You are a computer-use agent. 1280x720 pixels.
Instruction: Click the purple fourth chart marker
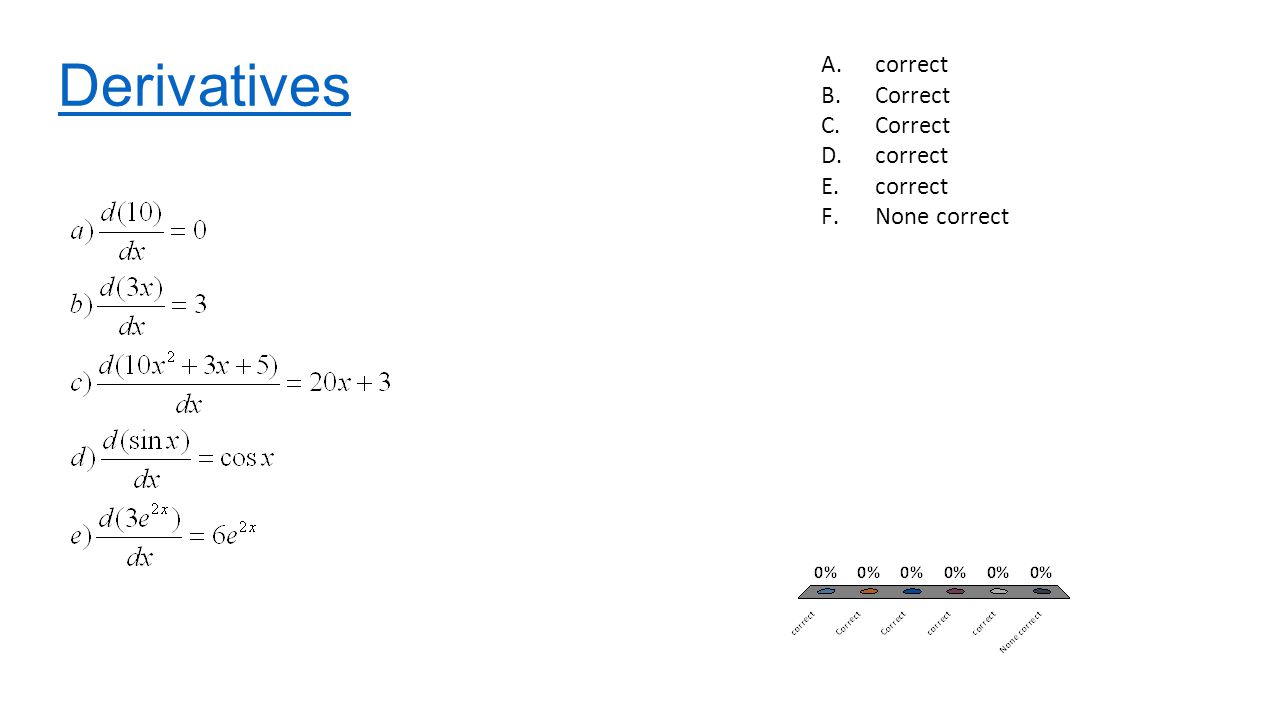(x=955, y=591)
